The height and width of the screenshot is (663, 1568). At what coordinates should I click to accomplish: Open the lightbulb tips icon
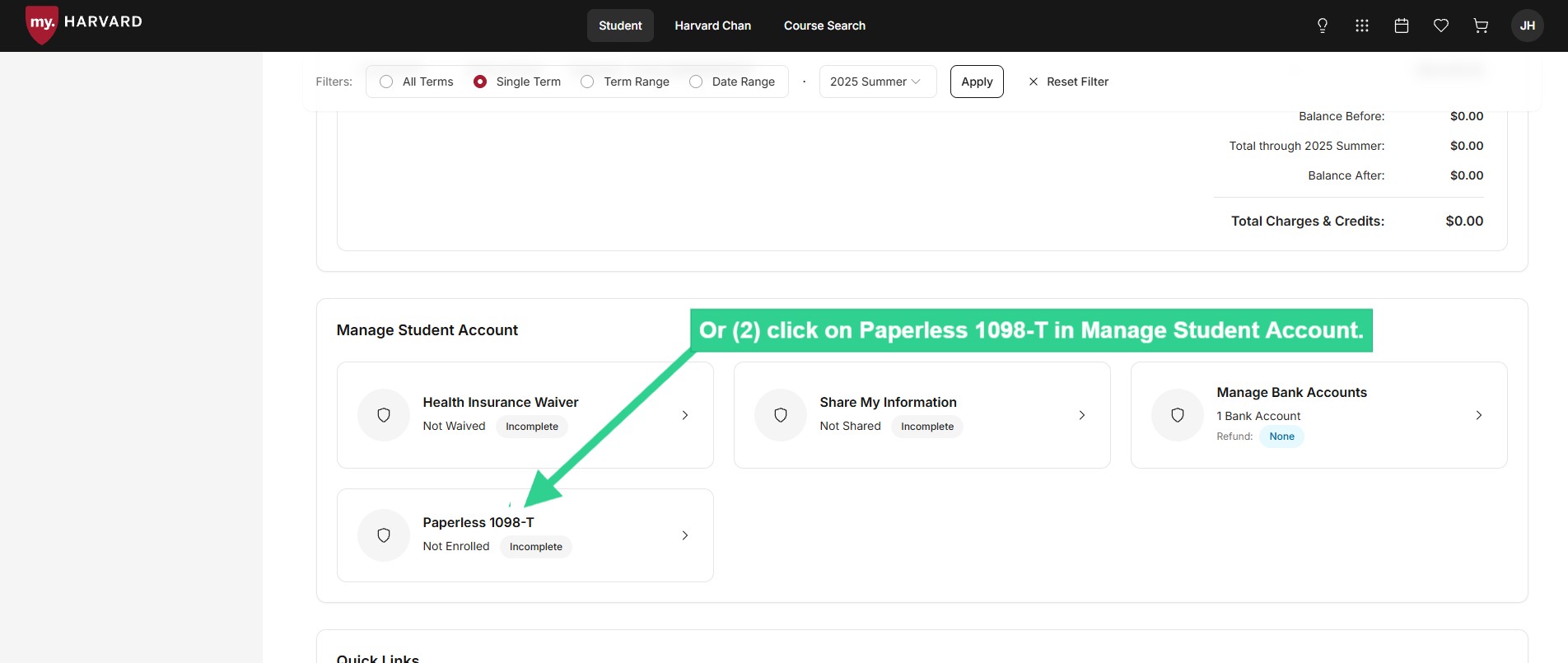tap(1323, 26)
